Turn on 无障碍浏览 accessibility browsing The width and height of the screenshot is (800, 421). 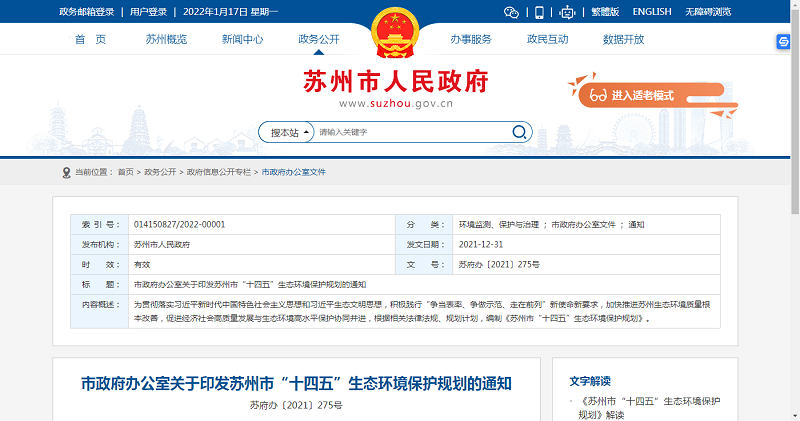tap(708, 12)
